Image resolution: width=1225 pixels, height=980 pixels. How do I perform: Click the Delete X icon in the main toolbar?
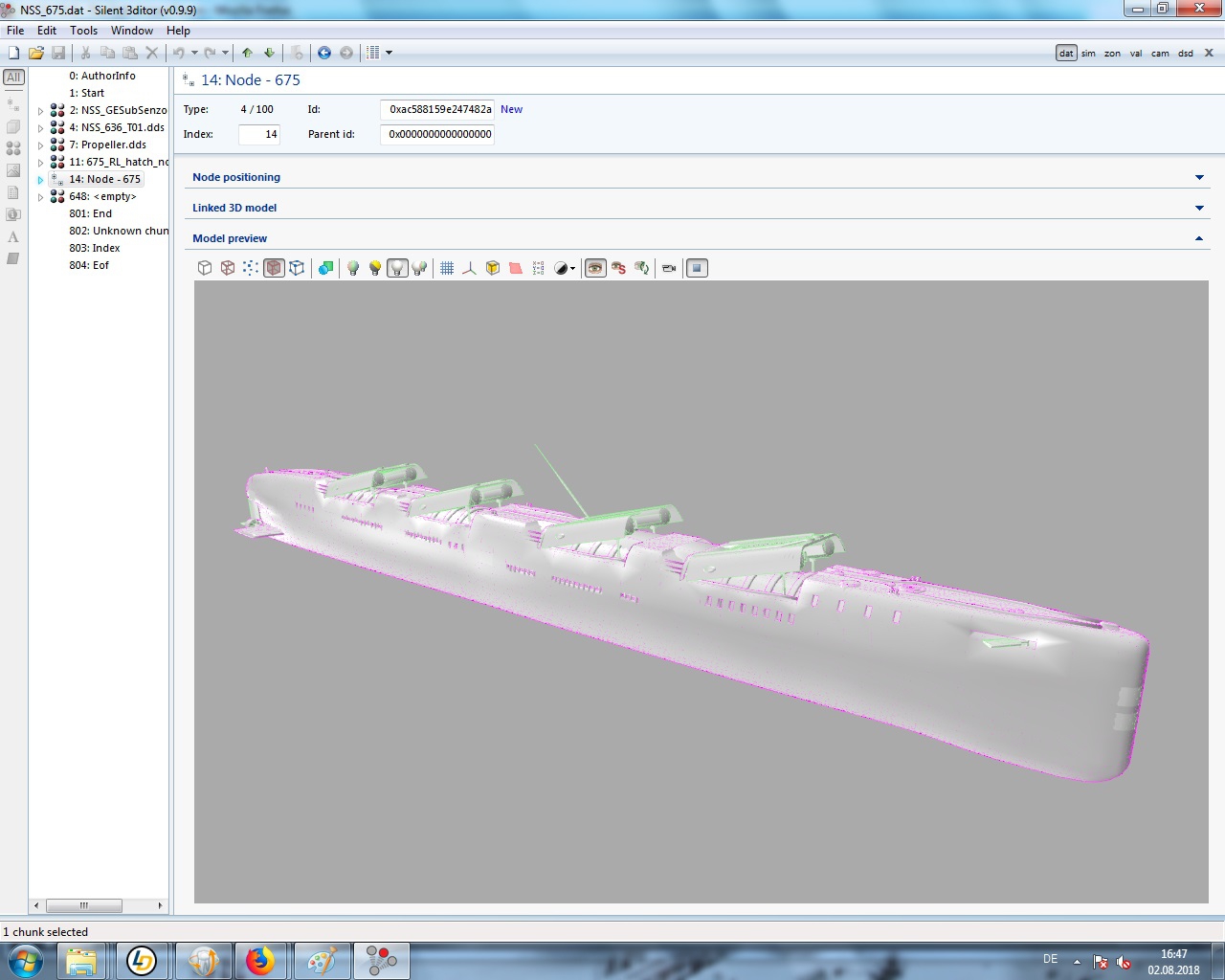151,53
